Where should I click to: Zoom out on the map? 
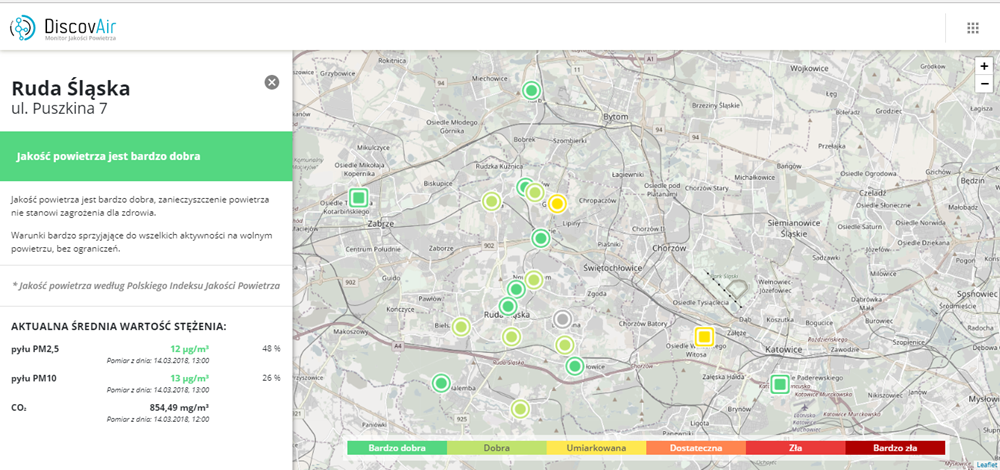click(x=984, y=84)
